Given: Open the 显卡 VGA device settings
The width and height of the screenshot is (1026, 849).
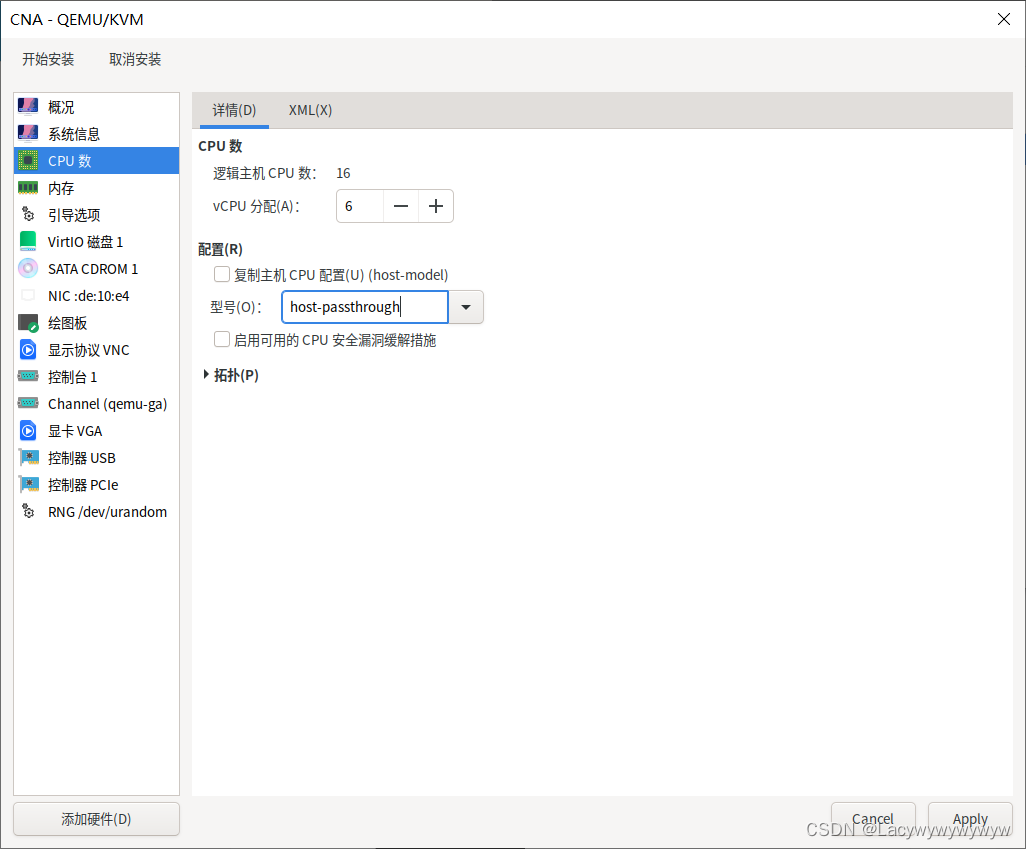Looking at the screenshot, I should (x=75, y=430).
